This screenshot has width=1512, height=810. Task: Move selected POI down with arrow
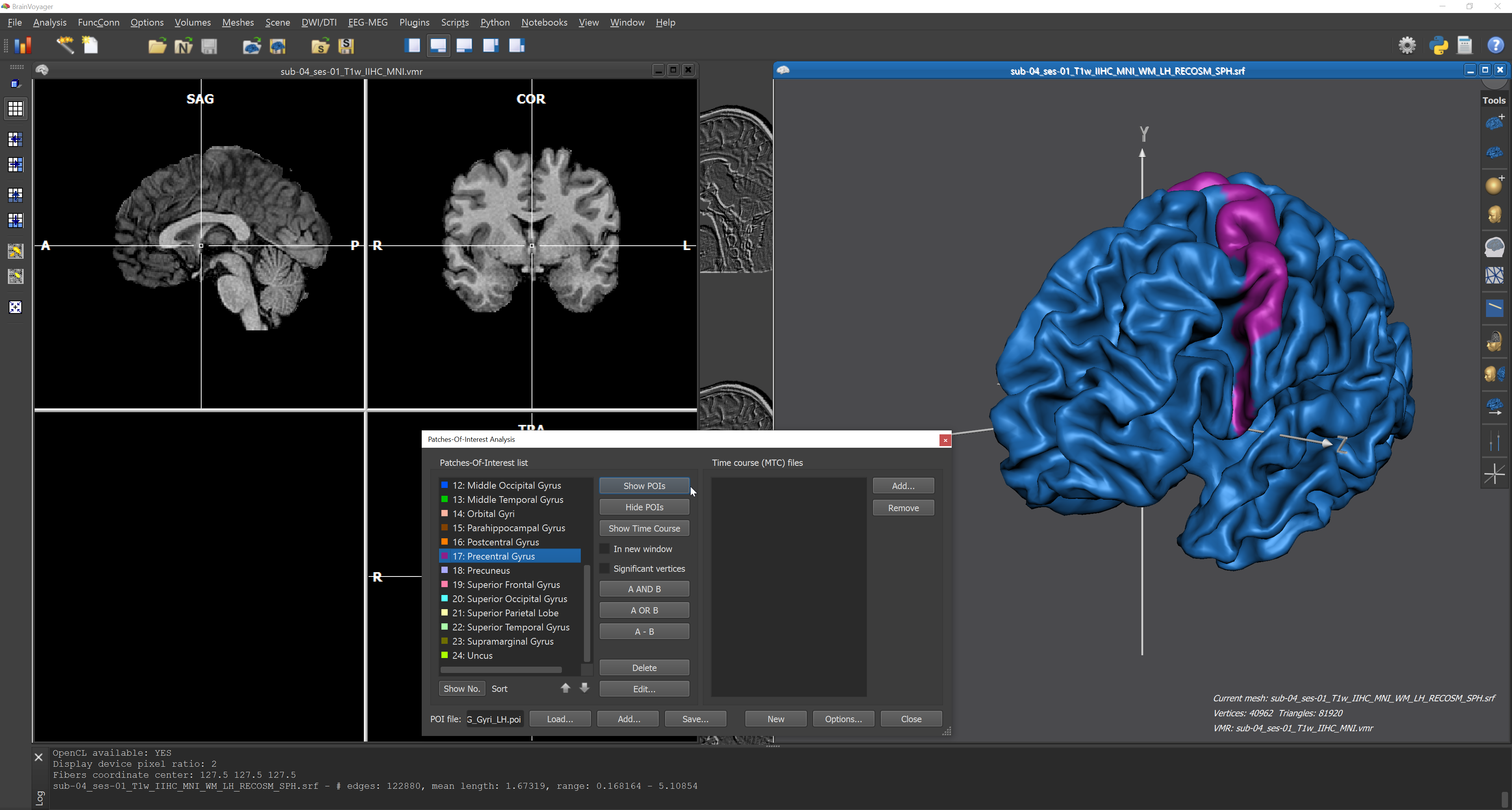[x=585, y=688]
